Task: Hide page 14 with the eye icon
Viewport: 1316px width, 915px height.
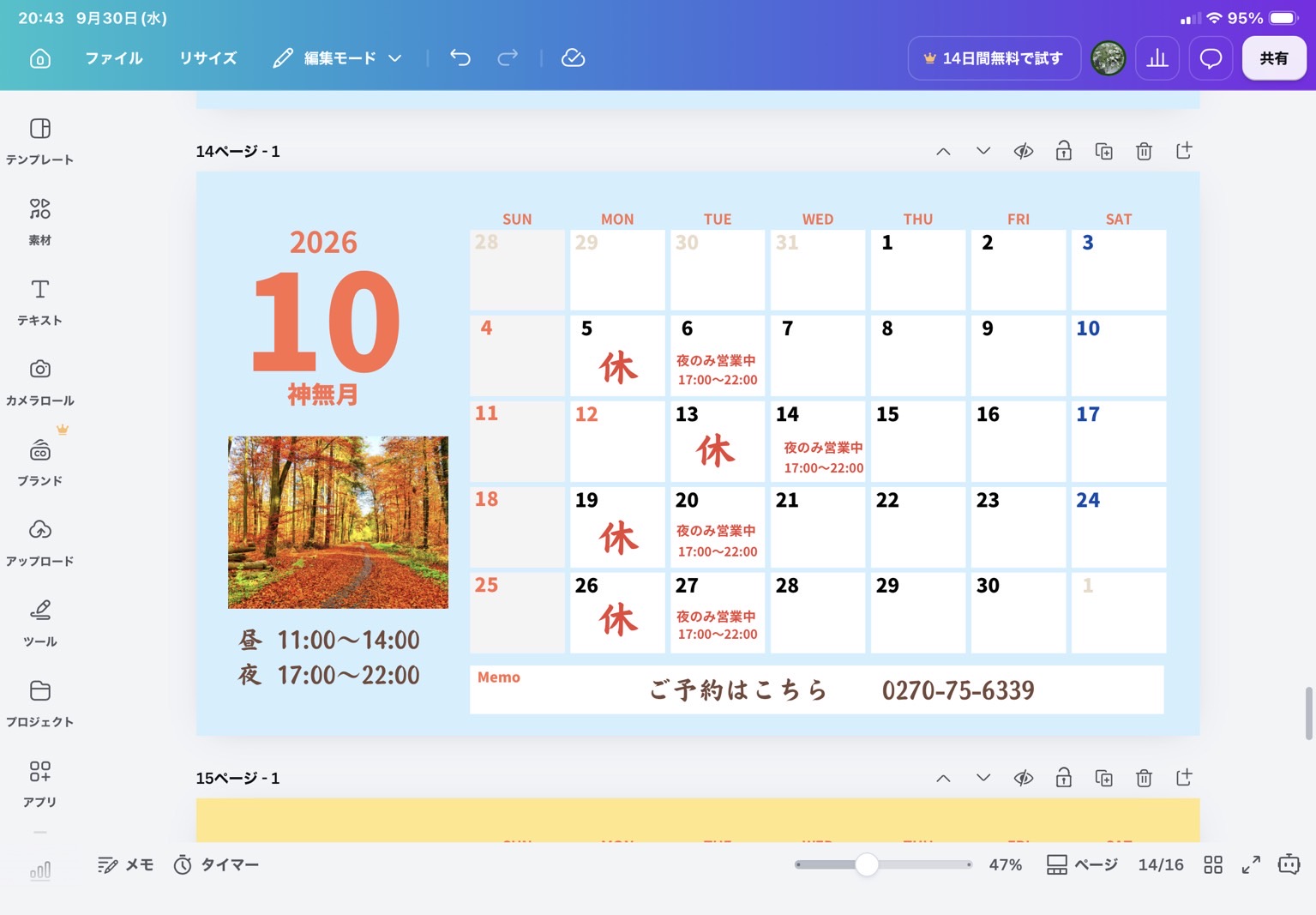Action: point(1024,152)
